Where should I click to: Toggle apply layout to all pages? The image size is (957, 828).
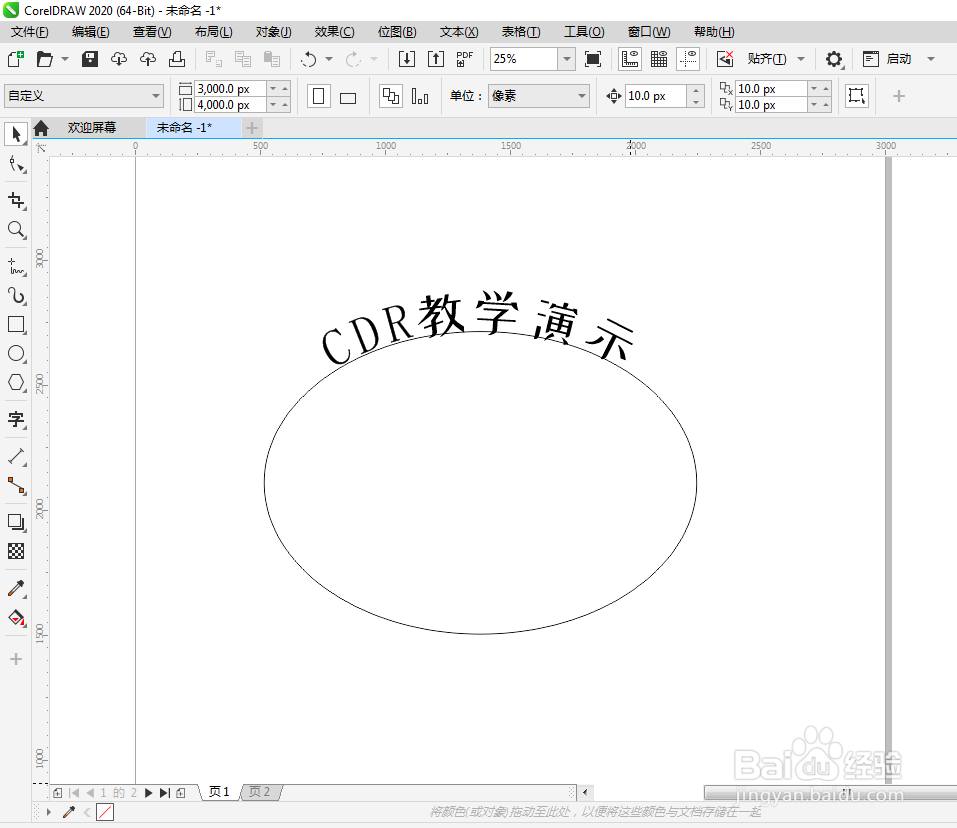click(391, 96)
